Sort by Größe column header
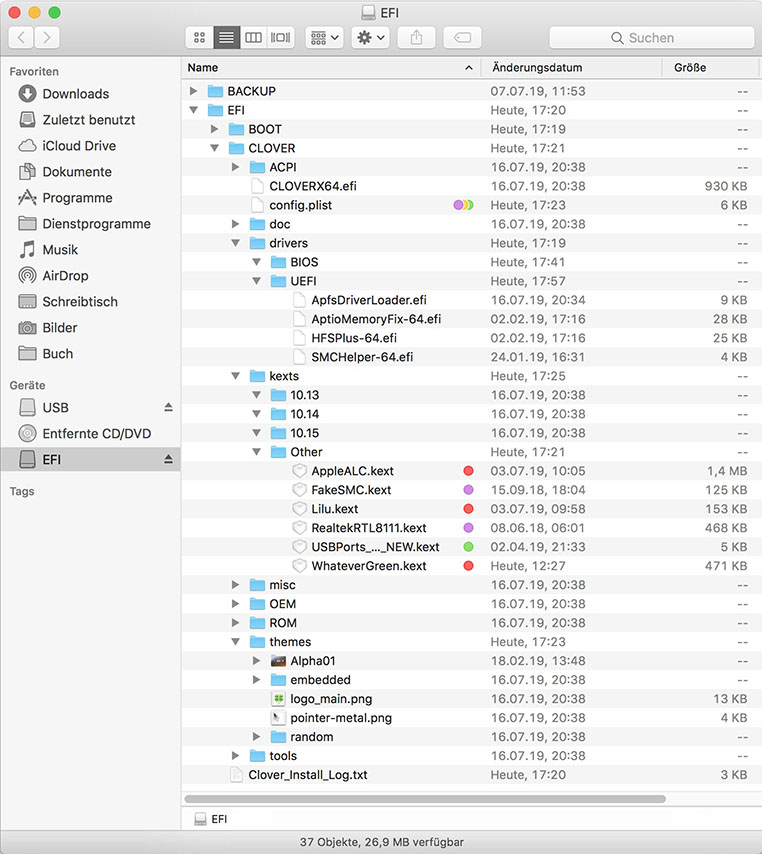 pos(690,68)
